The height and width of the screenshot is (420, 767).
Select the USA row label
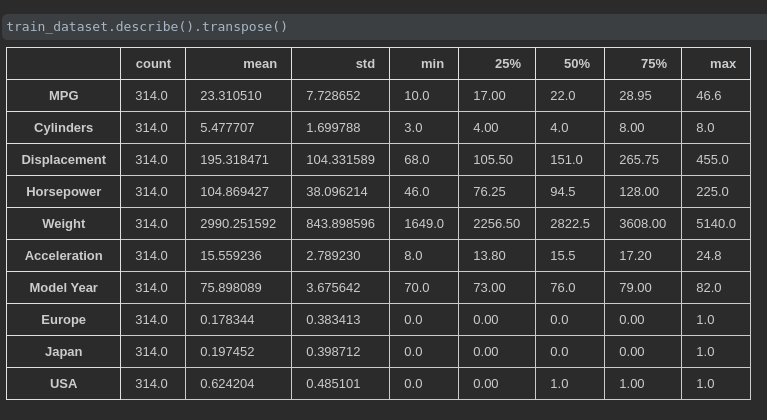(64, 384)
